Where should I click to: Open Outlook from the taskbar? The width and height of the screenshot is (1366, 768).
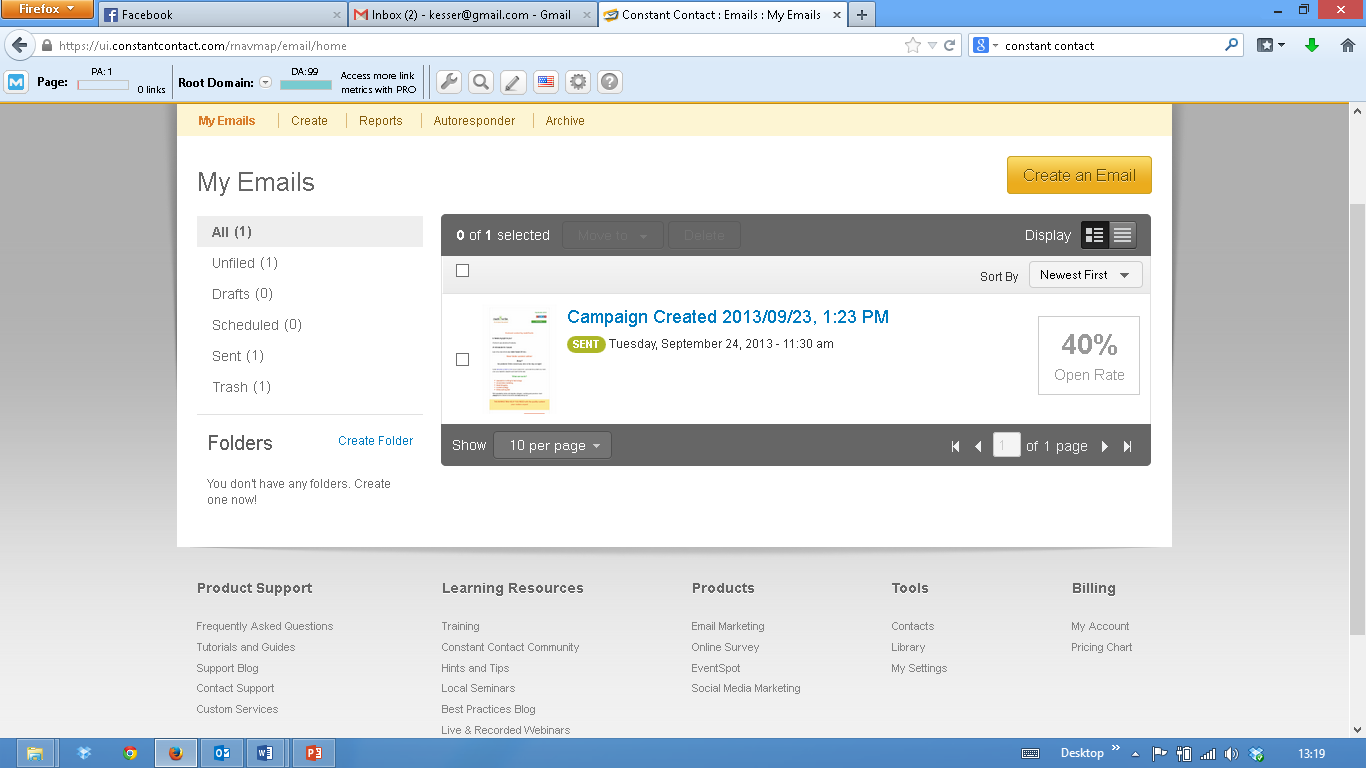[x=222, y=753]
